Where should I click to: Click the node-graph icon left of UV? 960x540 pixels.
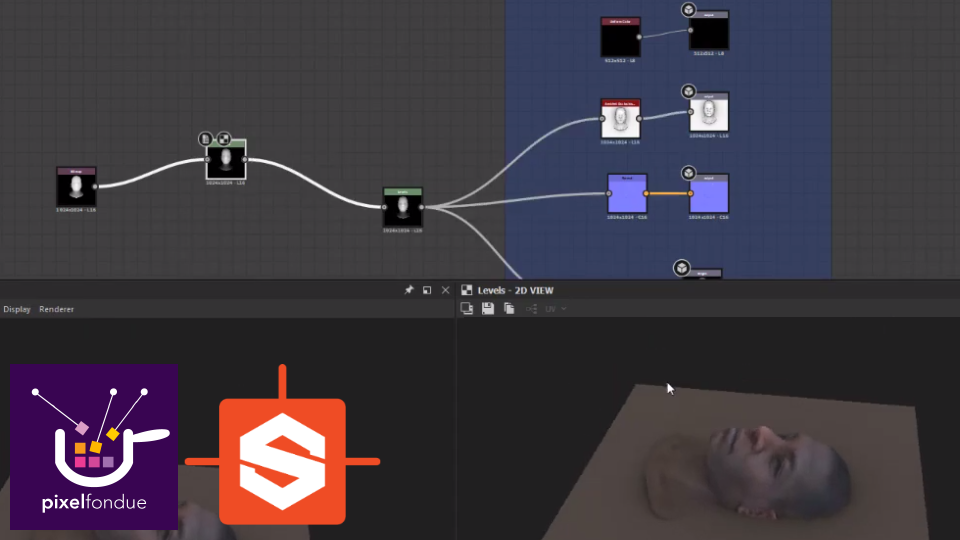tap(531, 309)
